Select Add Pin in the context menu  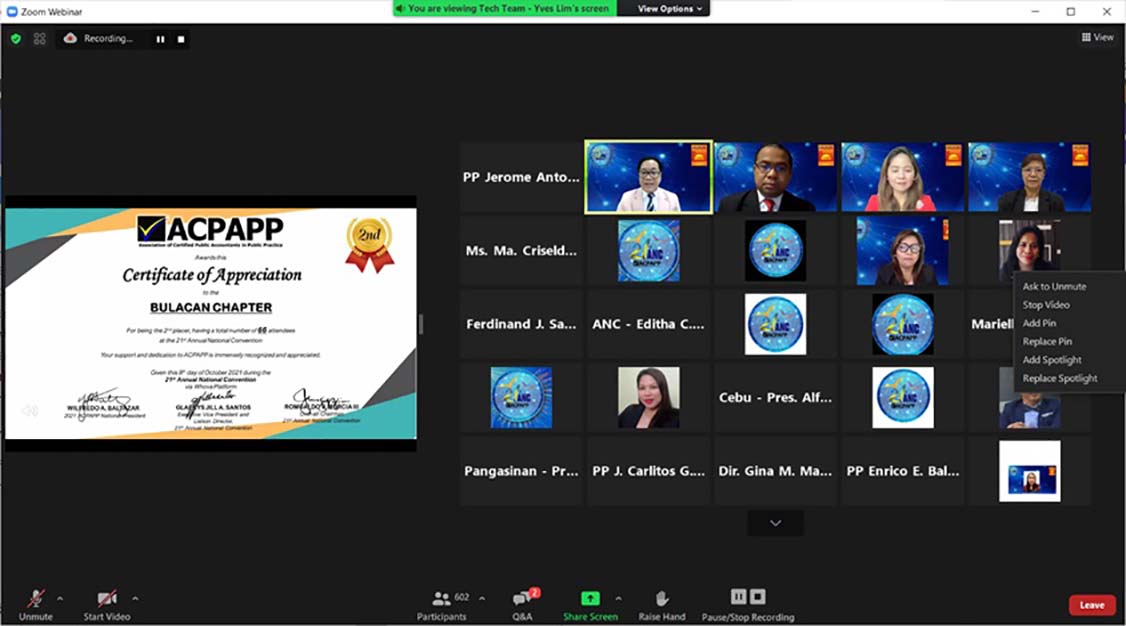click(1039, 323)
